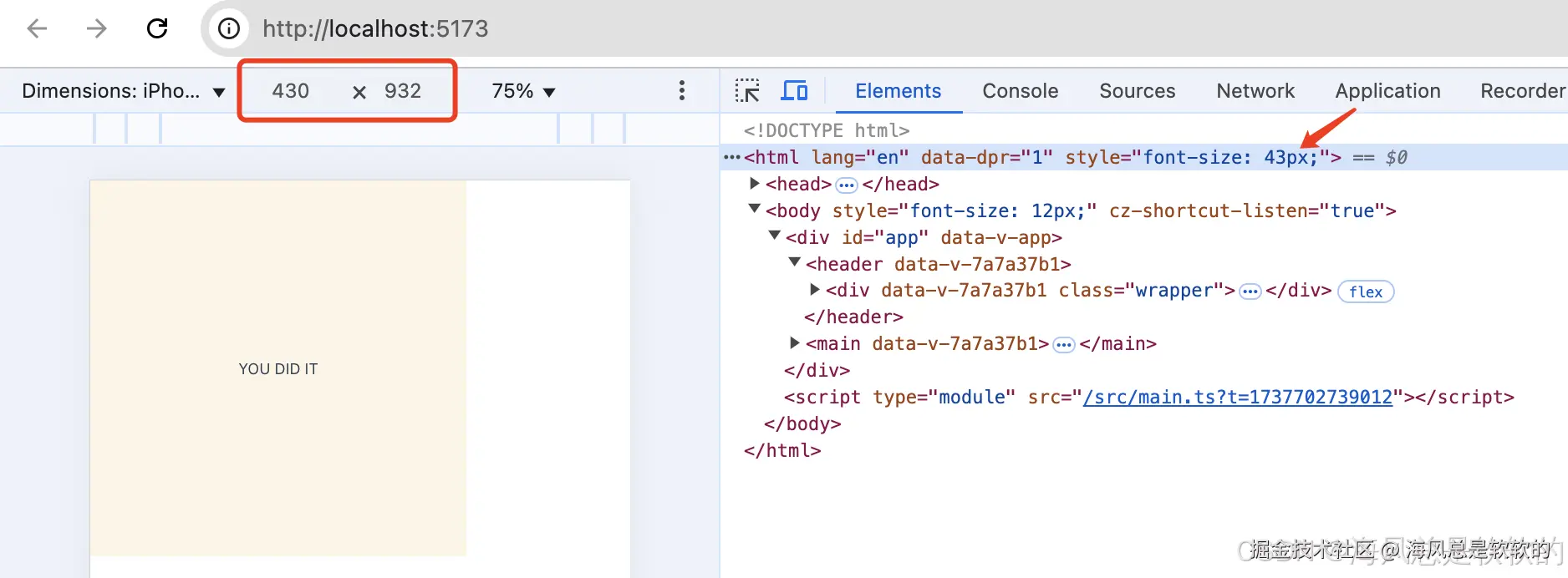Switch to the Network tab
This screenshot has height=578, width=1568.
tap(1255, 91)
